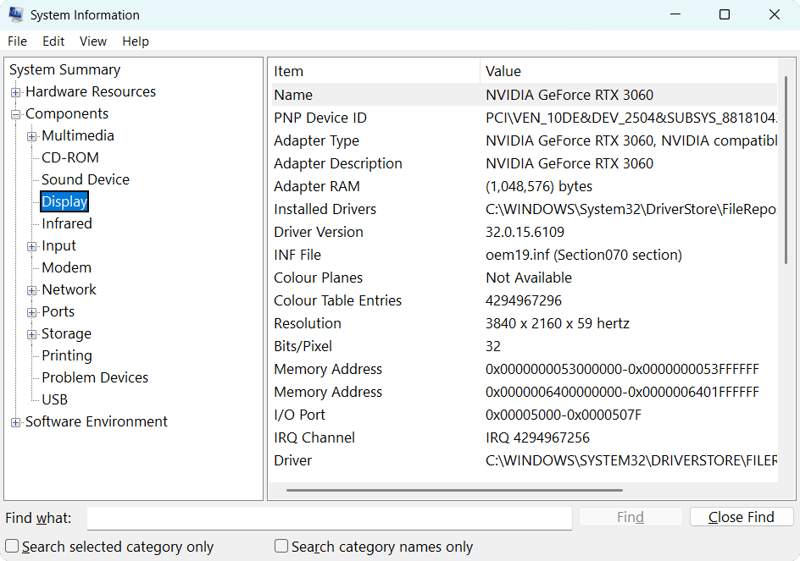This screenshot has height=561, width=800.
Task: Select the Adapter RAM row
Action: 524,187
